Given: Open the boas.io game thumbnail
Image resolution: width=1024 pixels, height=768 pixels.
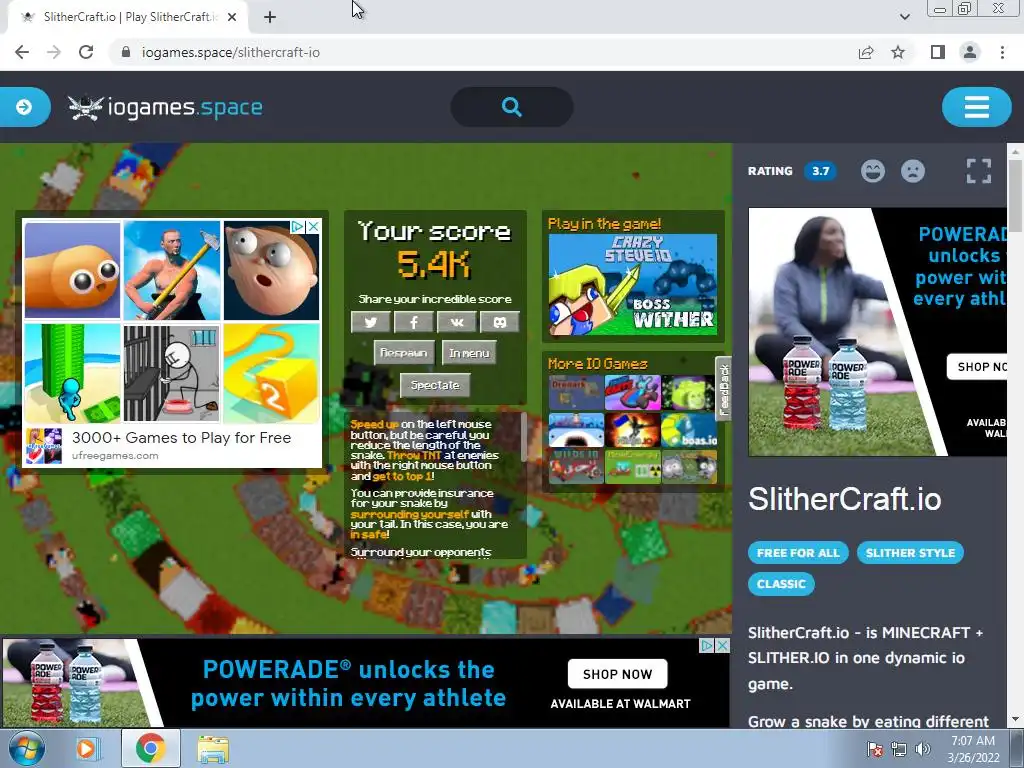Looking at the screenshot, I should [x=689, y=430].
